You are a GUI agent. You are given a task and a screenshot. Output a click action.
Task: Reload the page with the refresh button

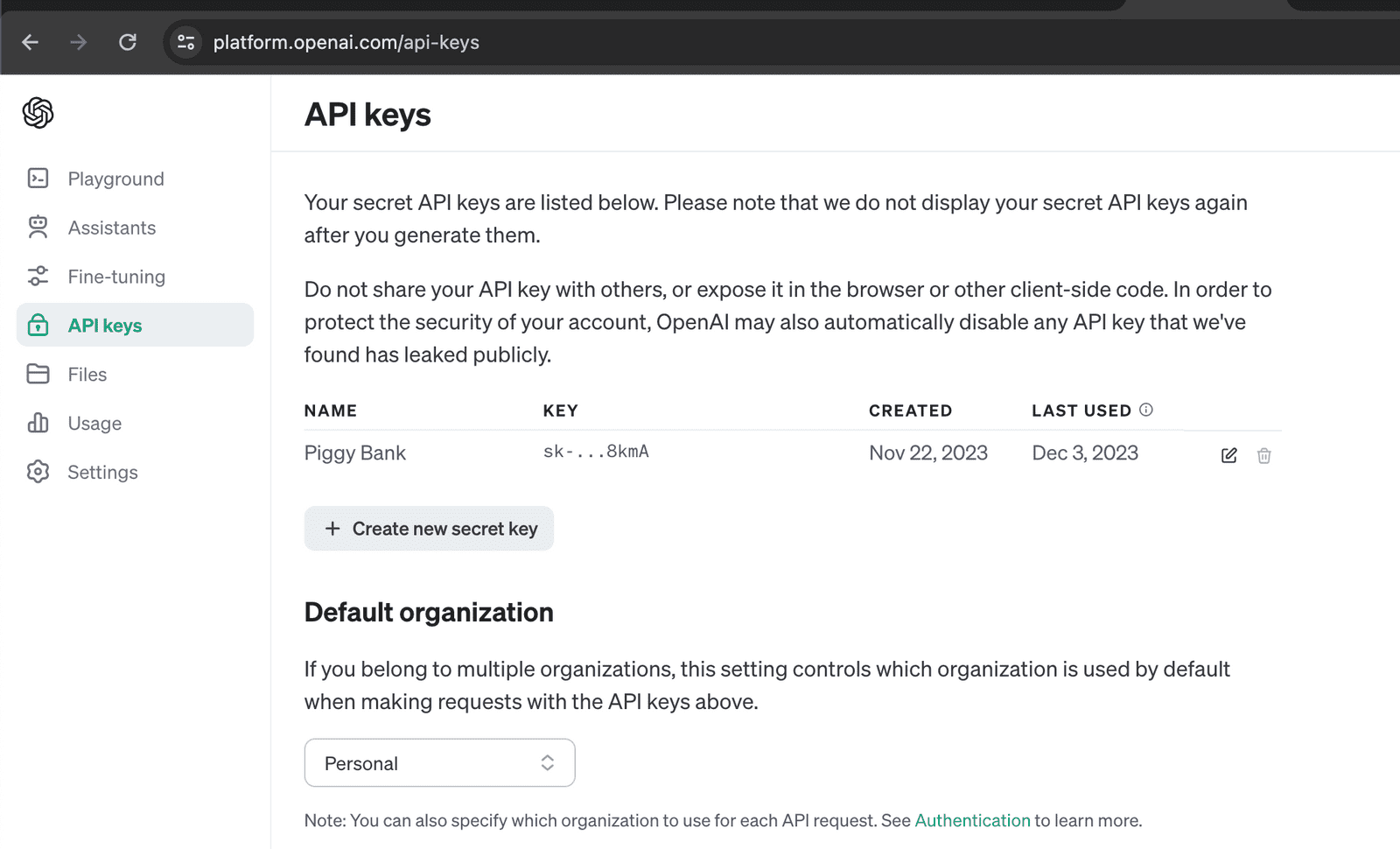click(129, 41)
